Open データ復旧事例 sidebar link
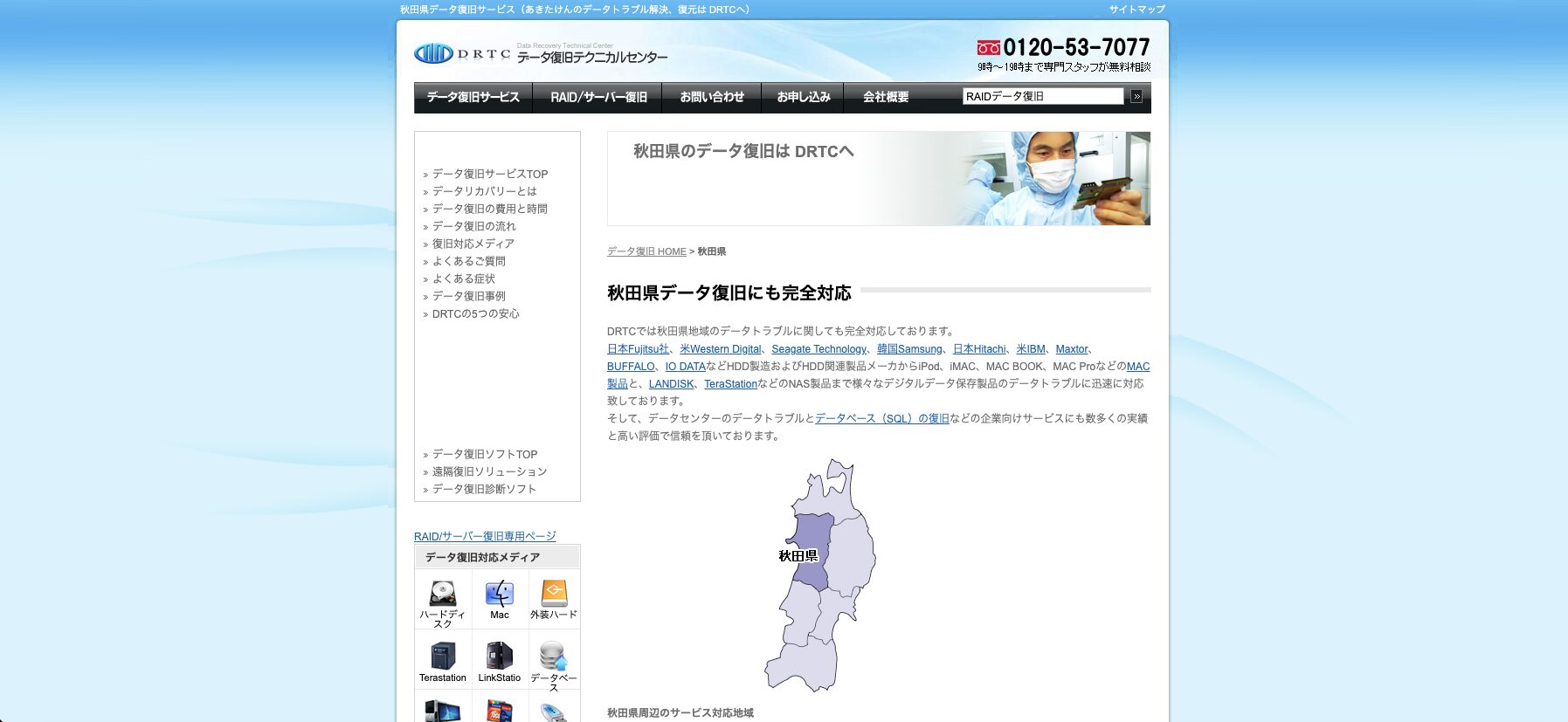1568x722 pixels. point(469,296)
